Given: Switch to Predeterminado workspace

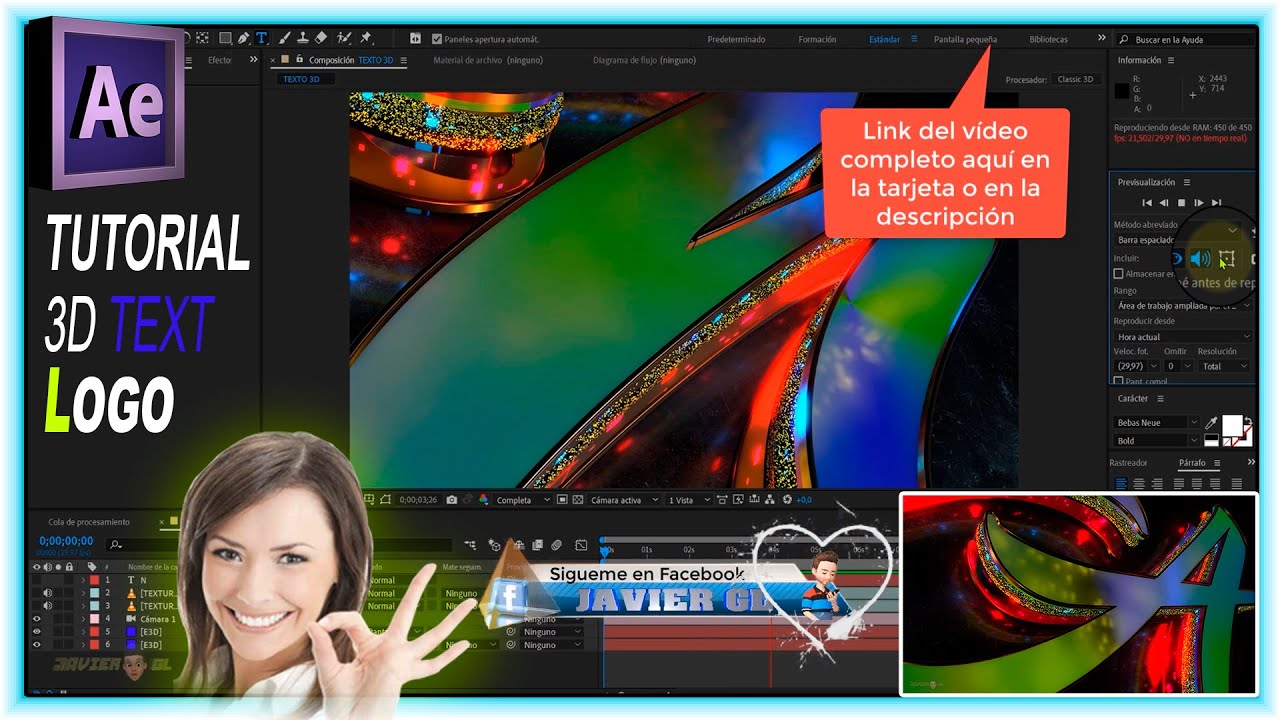Looking at the screenshot, I should coord(736,40).
